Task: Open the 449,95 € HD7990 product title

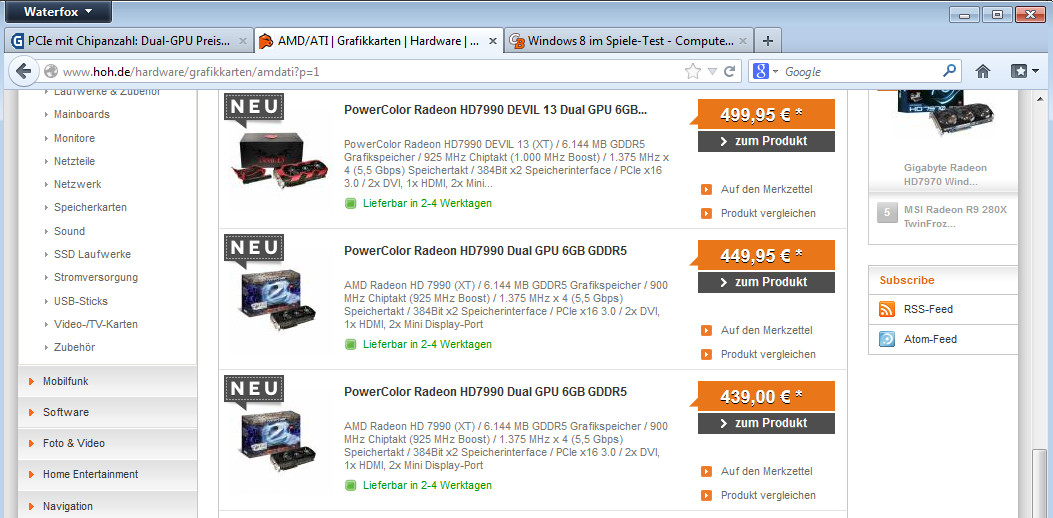Action: [485, 251]
